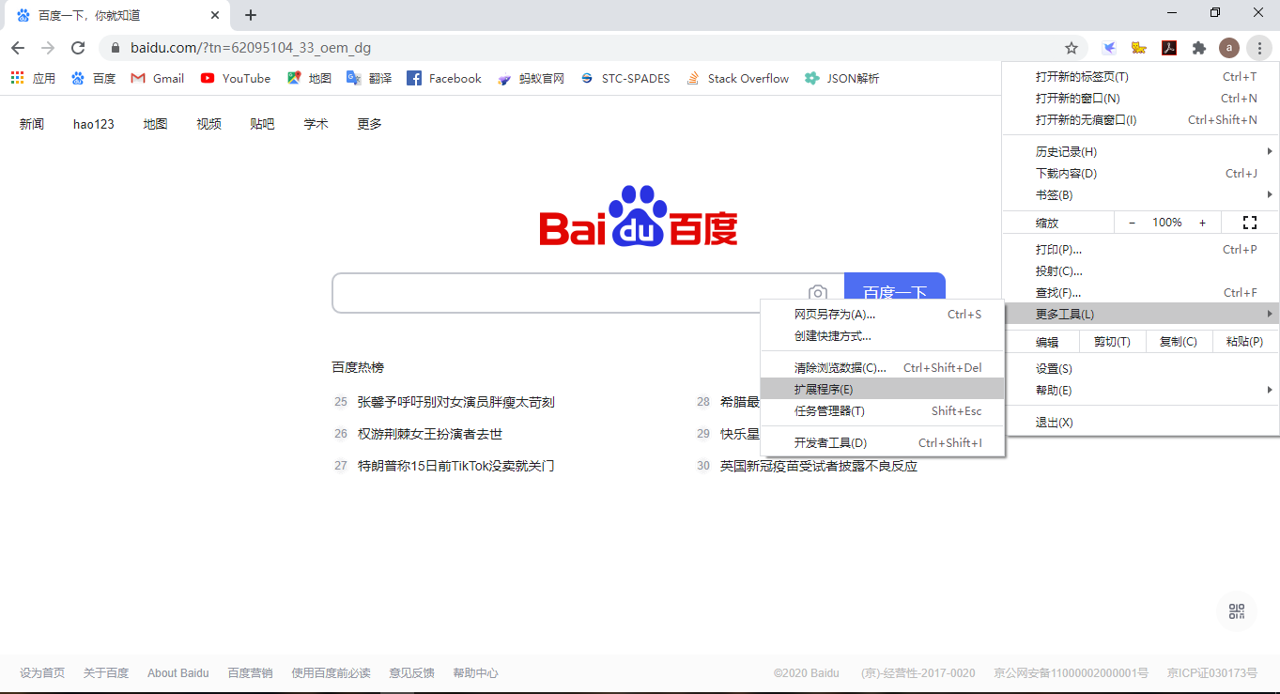Open the Stack Overflow bookmark
Viewport: 1280px width, 694px height.
(737, 78)
